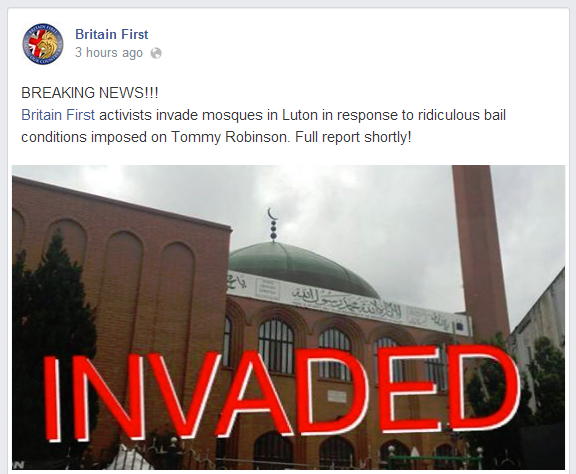Open the inline Britain First mention link
Viewport: 576px width, 474px height.
point(58,115)
